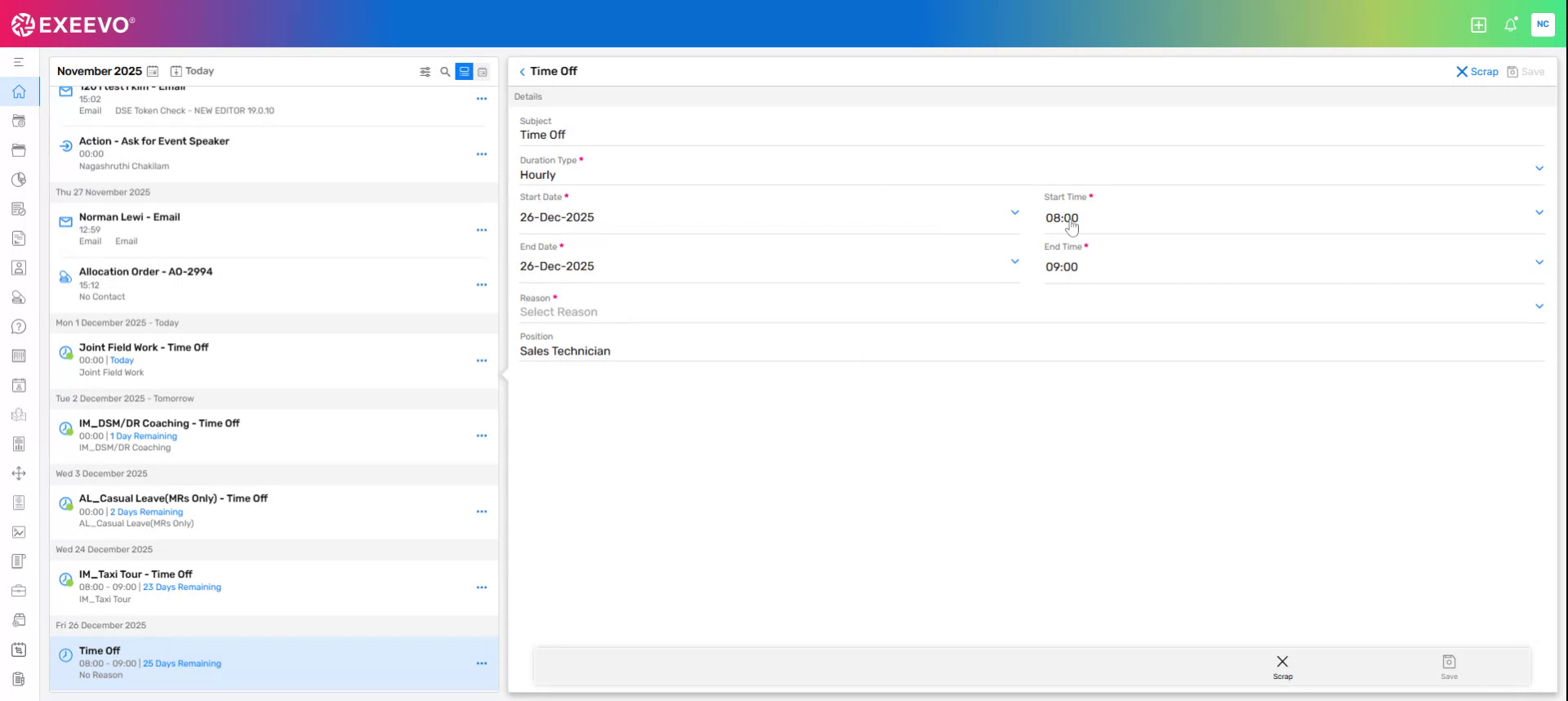Open the contacts person card sidebar icon

pyautogui.click(x=19, y=268)
